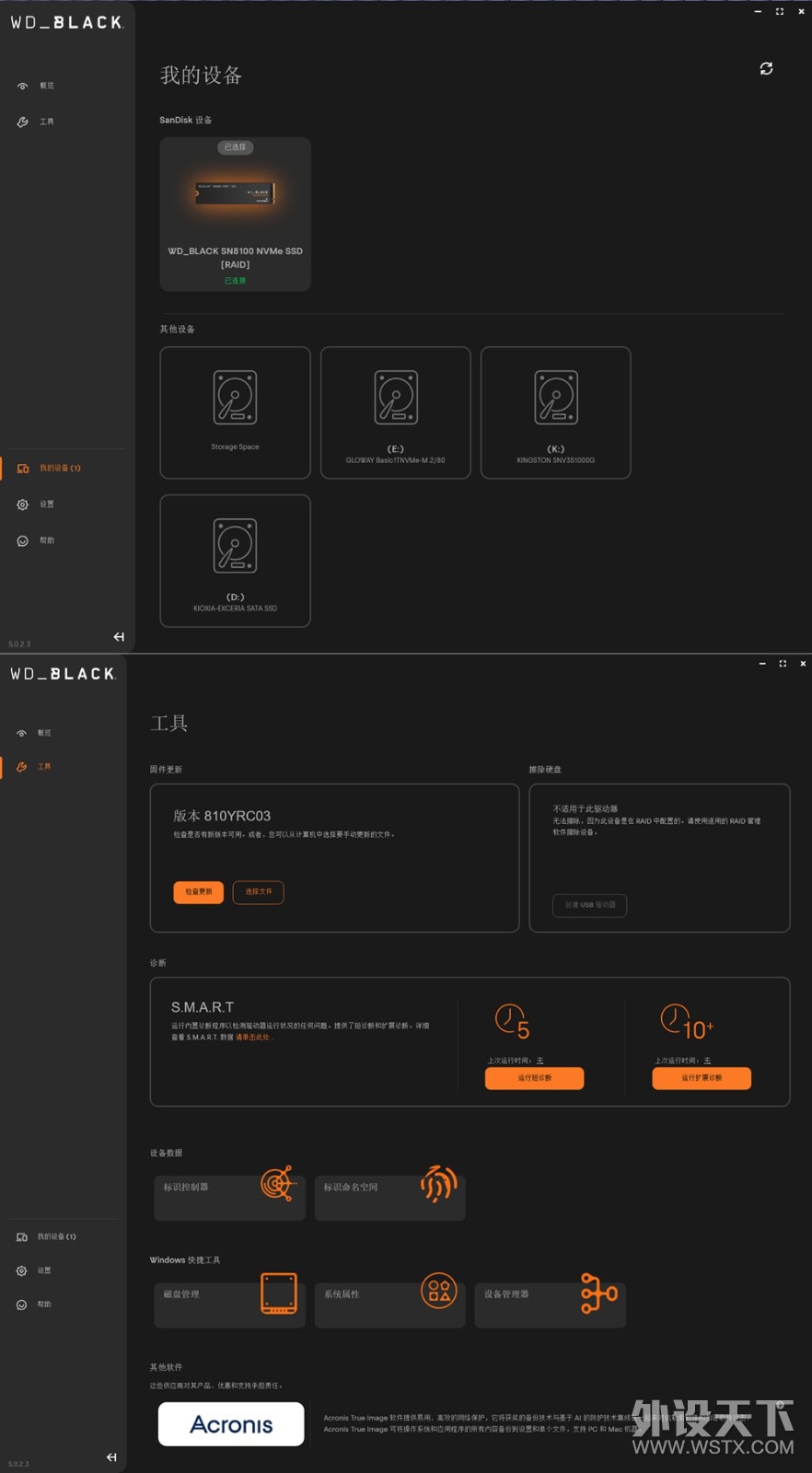Collapse the sidebar in the Tools window

pos(111,1457)
